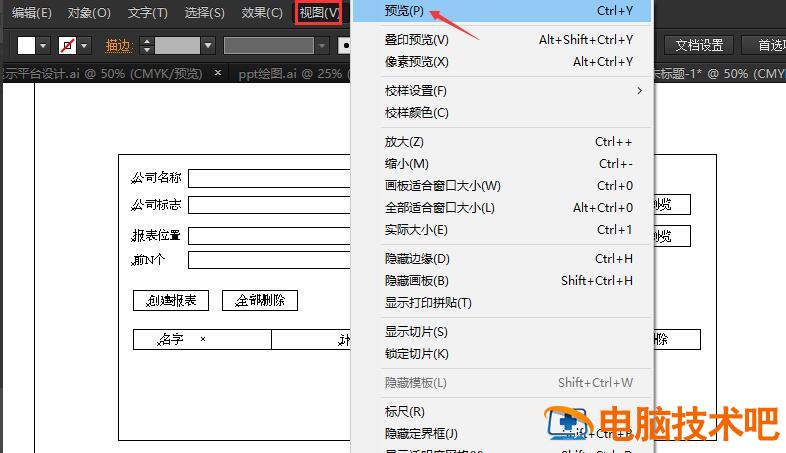The width and height of the screenshot is (786, 453).
Task: Click the 文档设置 button
Action: pos(699,45)
